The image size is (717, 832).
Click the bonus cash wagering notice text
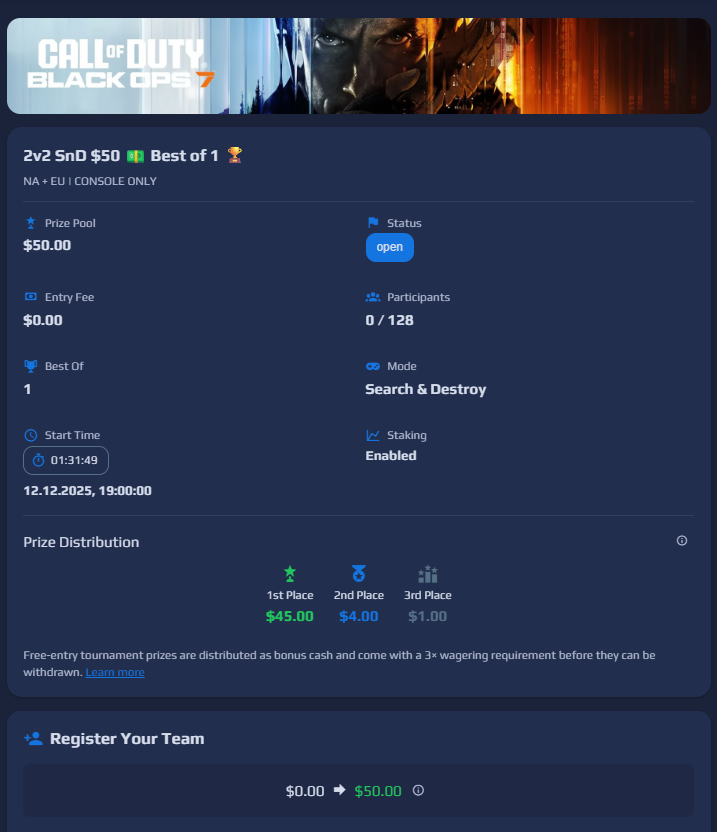pos(339,663)
